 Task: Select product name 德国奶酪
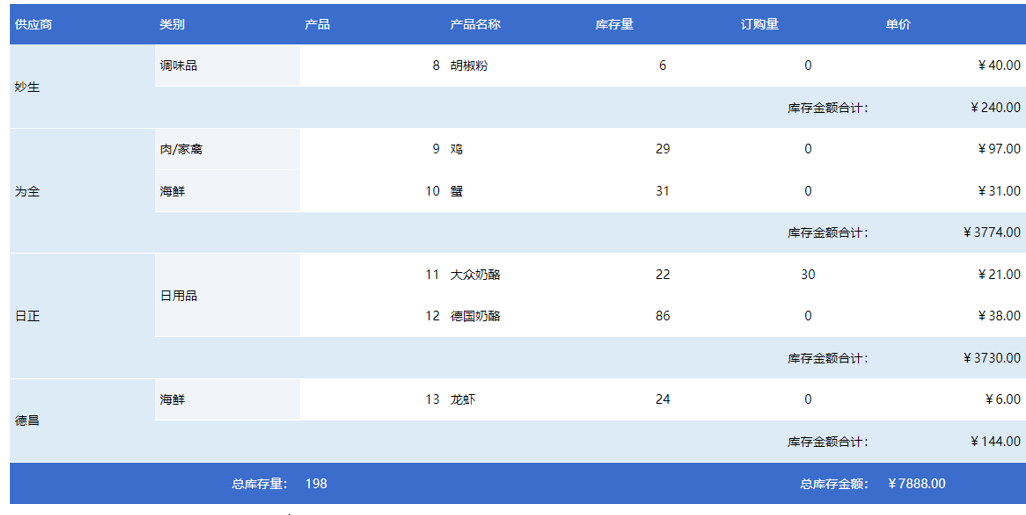click(x=475, y=316)
